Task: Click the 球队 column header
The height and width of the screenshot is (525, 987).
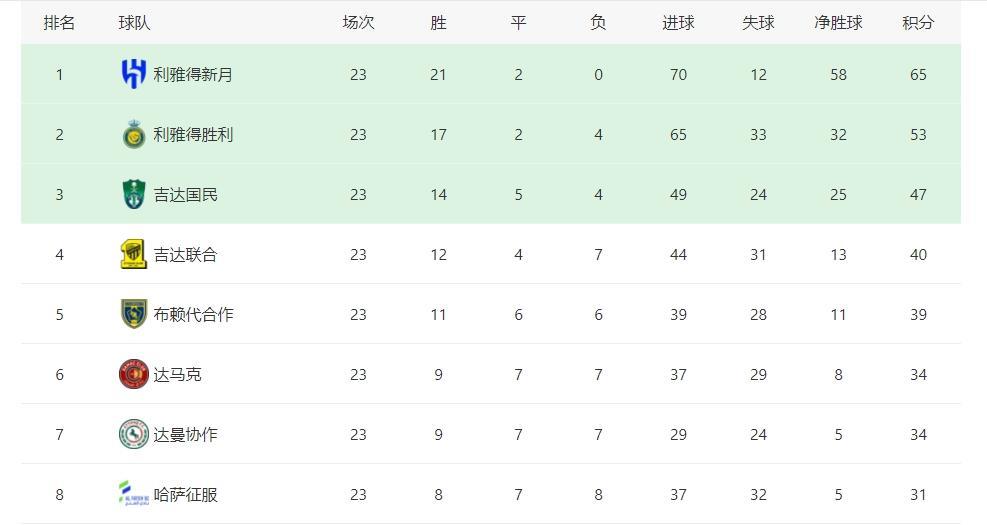Action: [x=134, y=22]
